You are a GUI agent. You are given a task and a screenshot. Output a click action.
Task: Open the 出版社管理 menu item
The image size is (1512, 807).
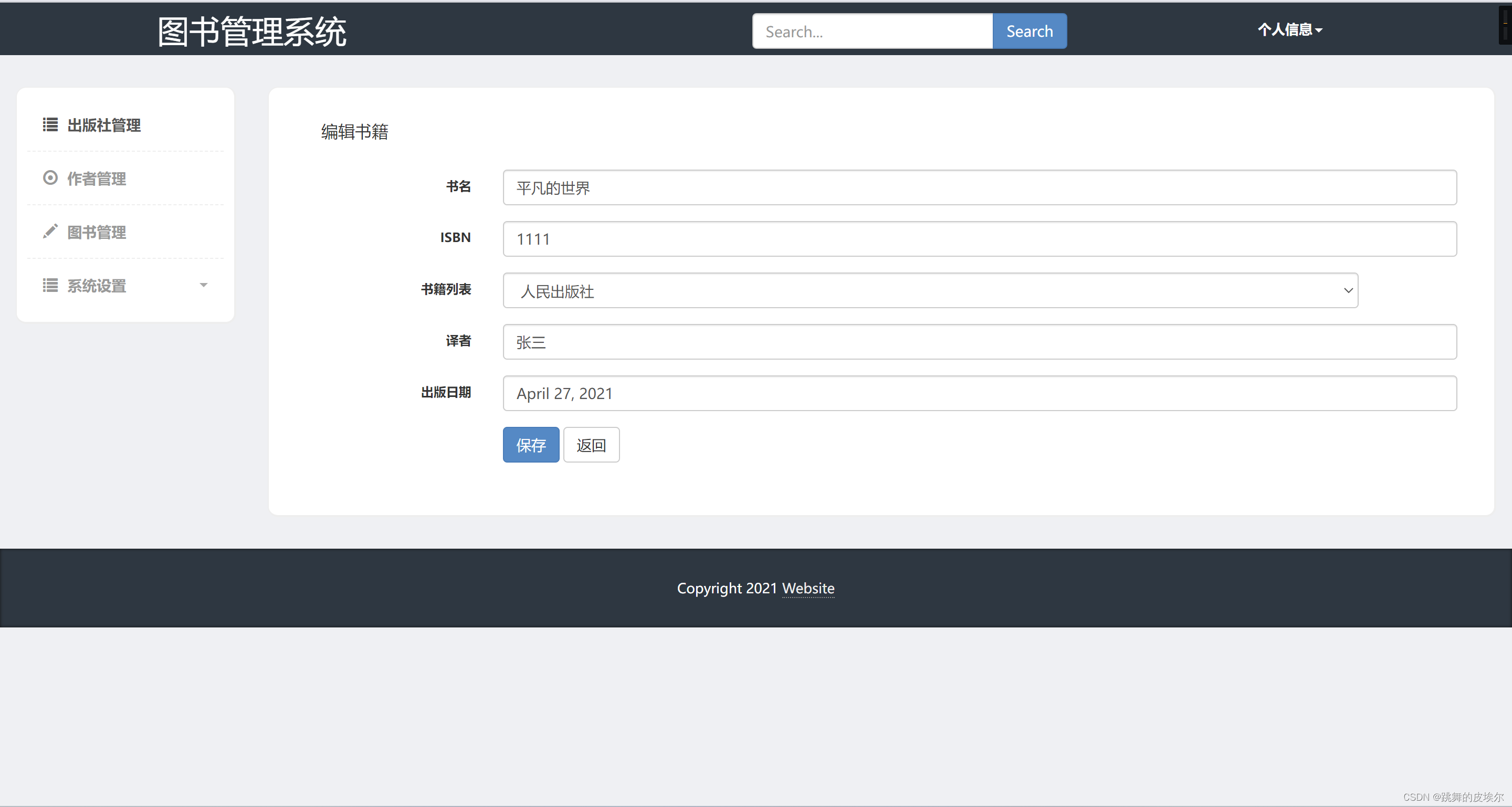click(104, 125)
